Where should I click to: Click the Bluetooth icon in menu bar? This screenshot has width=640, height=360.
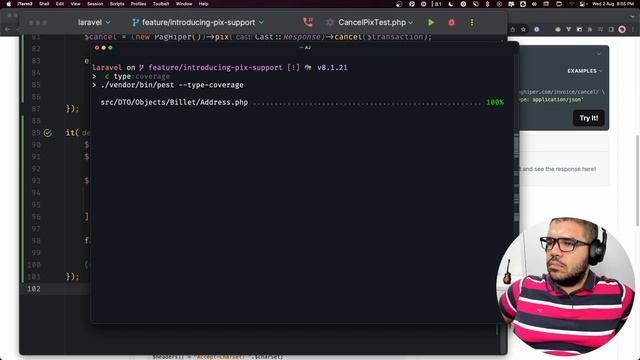(487, 4)
